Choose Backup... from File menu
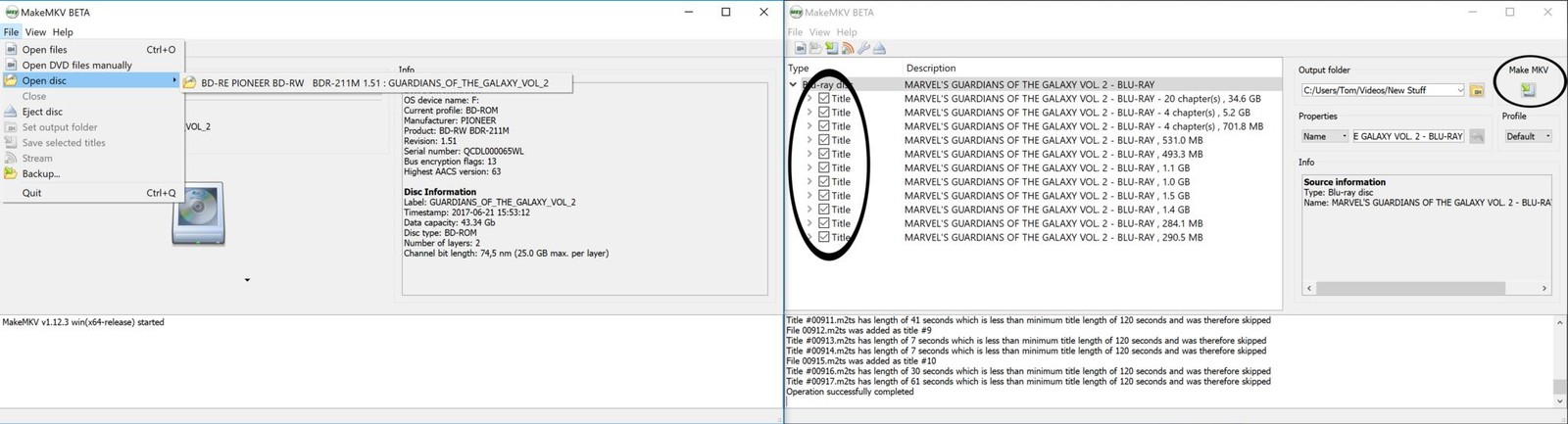The image size is (1568, 424). click(x=92, y=173)
